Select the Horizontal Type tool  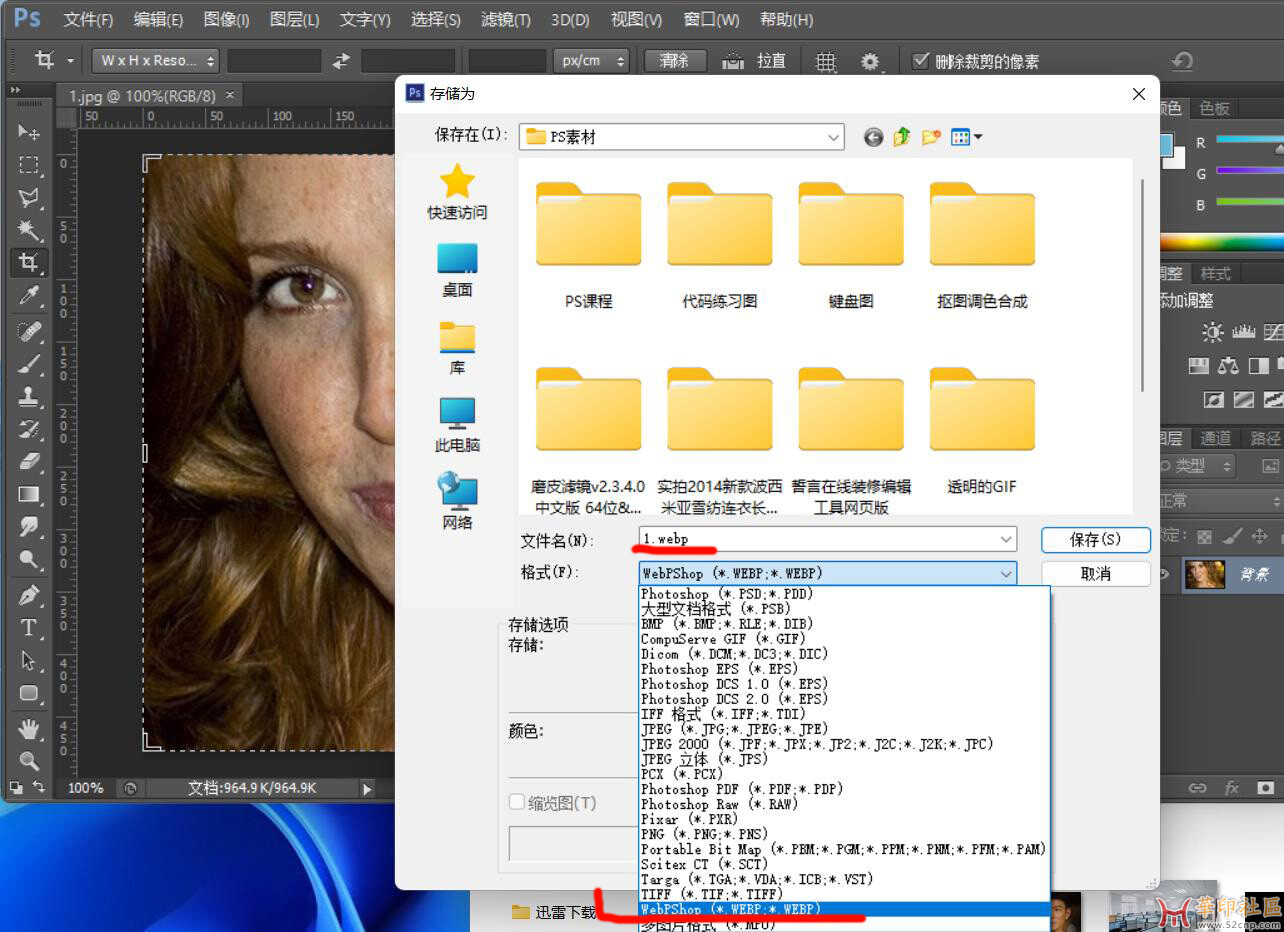tap(29, 629)
